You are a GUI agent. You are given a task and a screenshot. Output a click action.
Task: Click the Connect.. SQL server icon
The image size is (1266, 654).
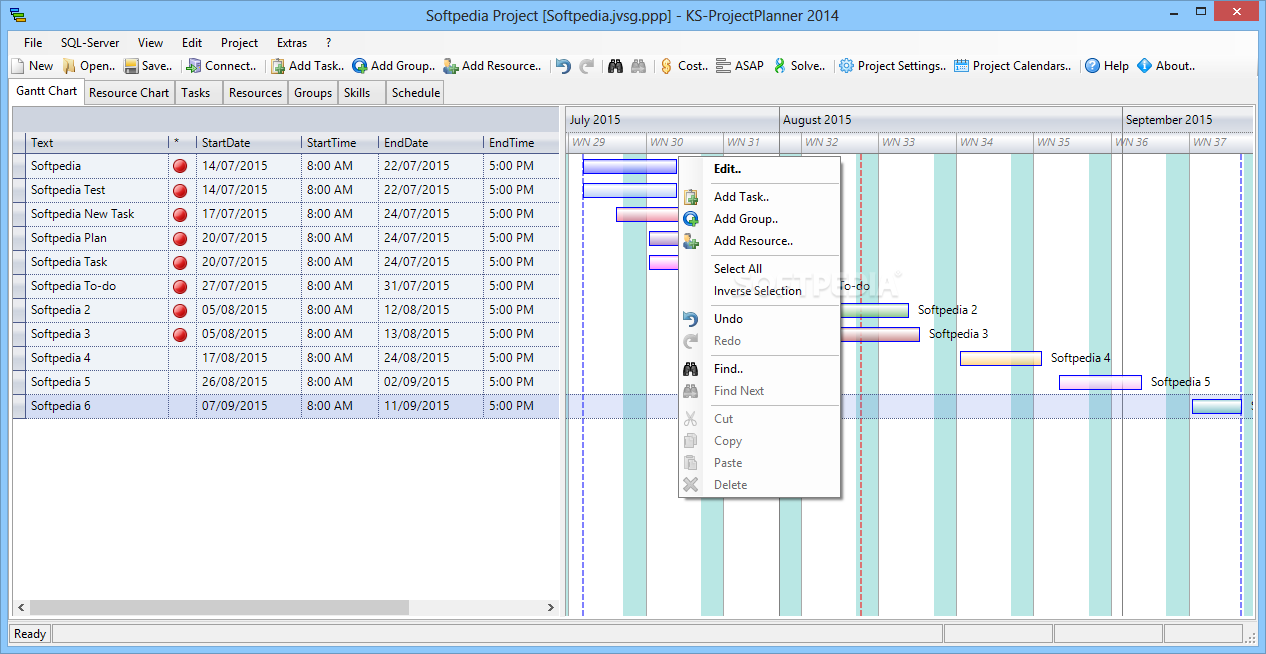194,66
